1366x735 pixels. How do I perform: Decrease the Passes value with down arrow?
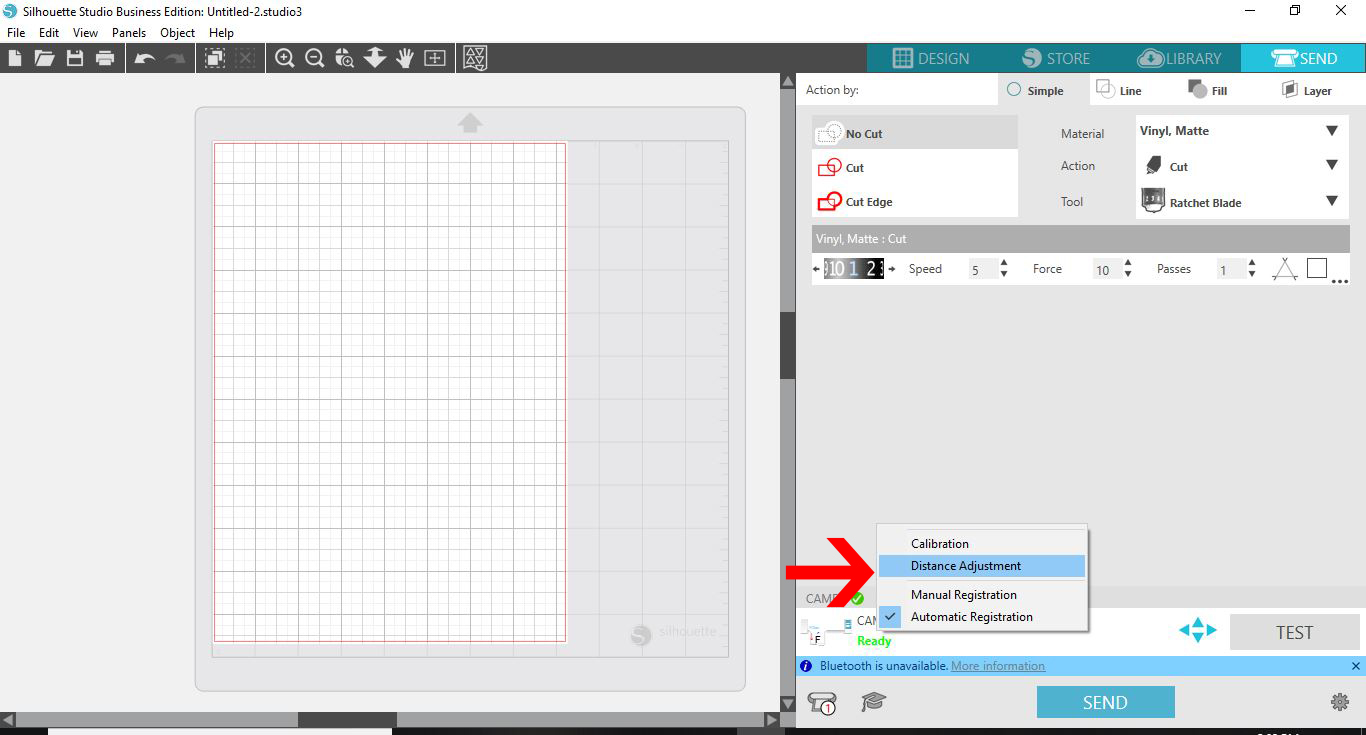1252,274
